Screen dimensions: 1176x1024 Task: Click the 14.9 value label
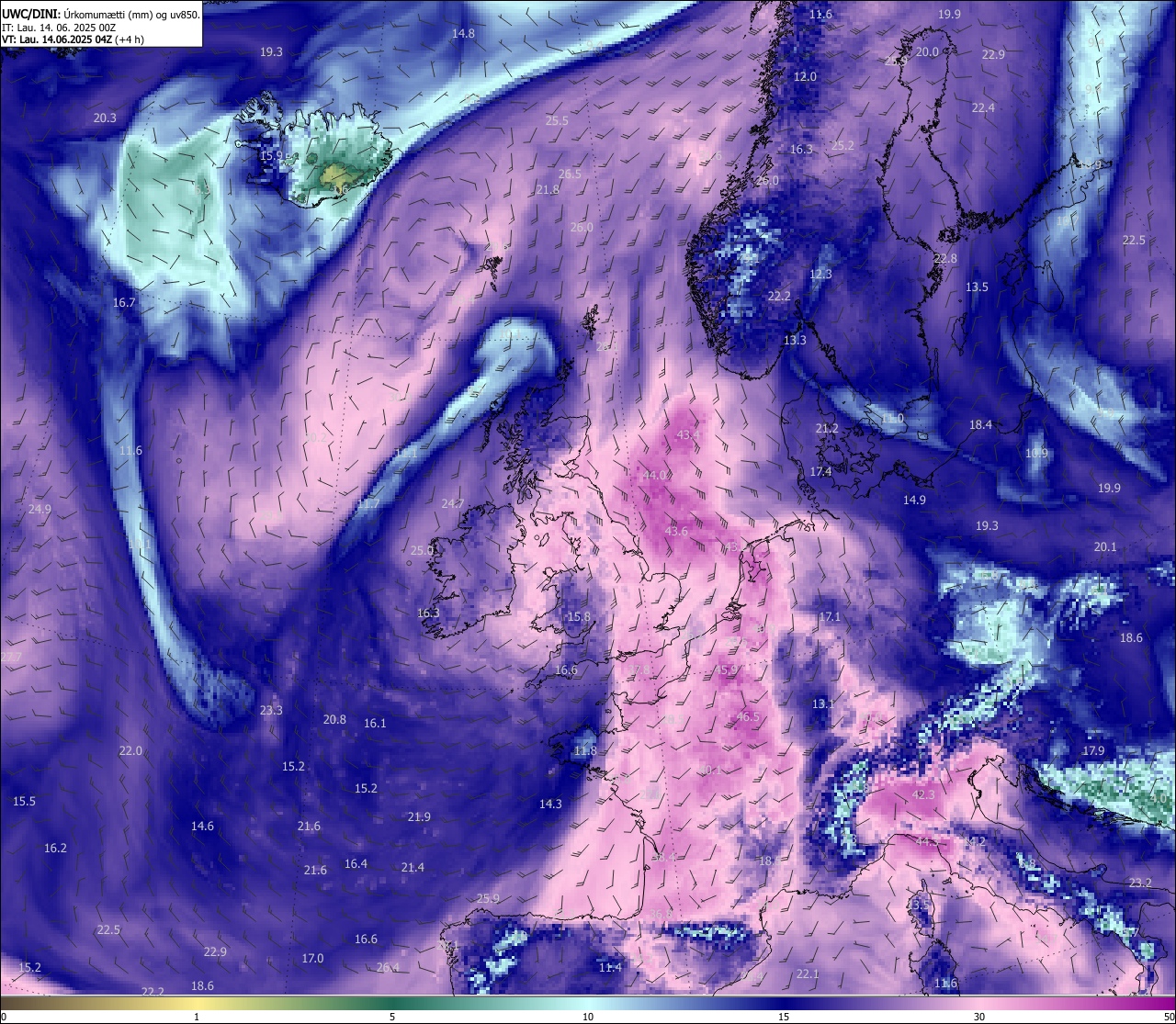[x=914, y=500]
